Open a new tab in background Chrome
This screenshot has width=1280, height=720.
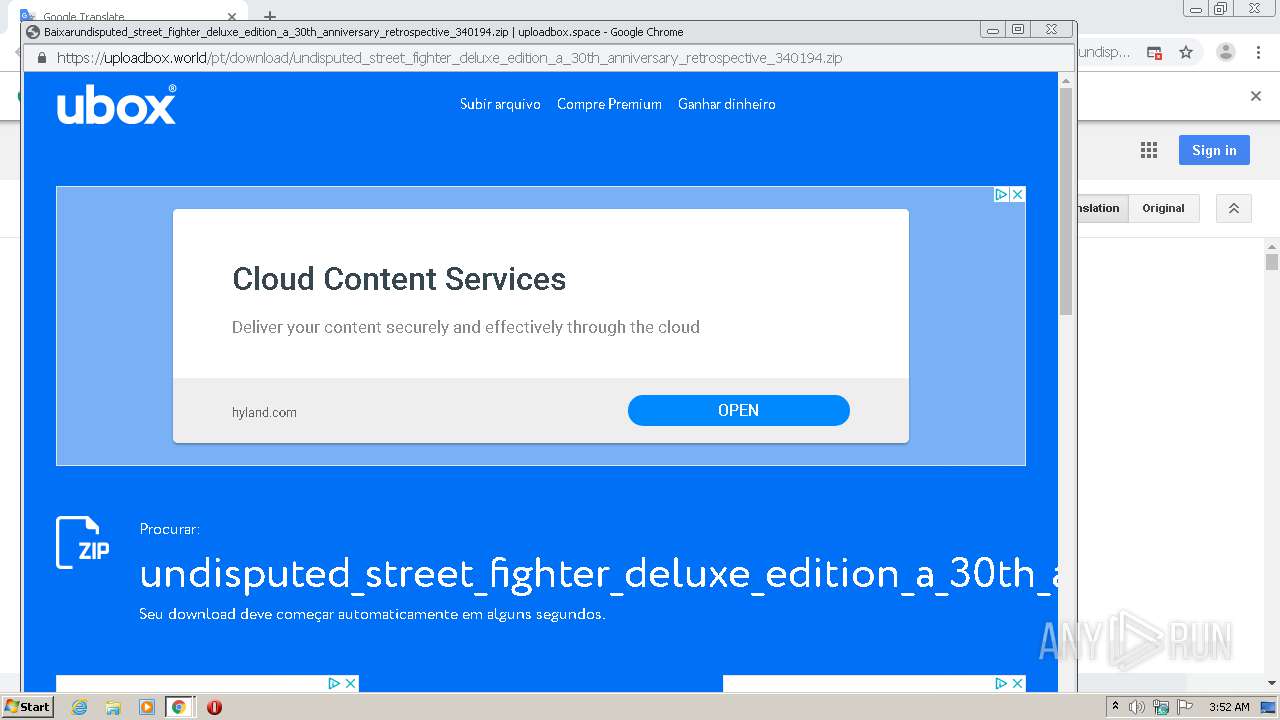(x=269, y=16)
